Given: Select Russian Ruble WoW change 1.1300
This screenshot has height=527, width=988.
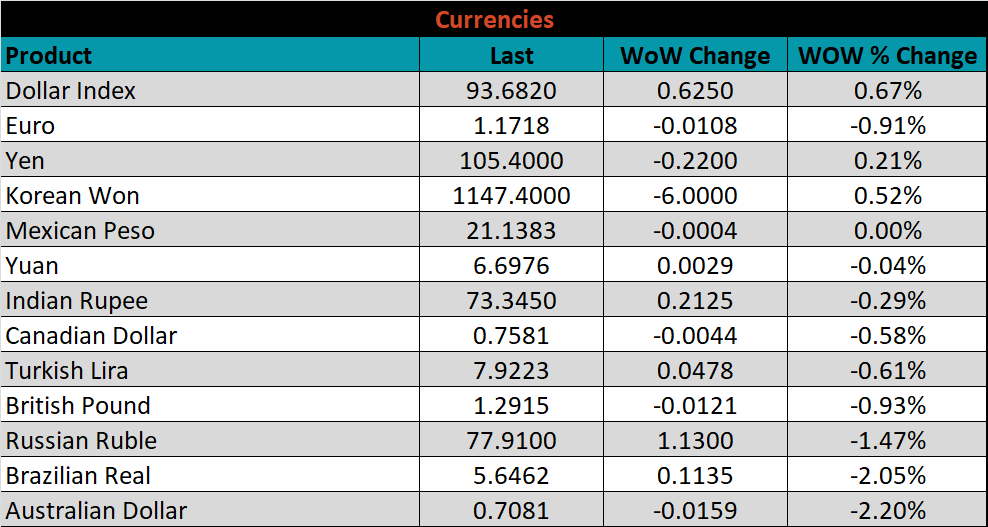Looking at the screenshot, I should point(695,441).
